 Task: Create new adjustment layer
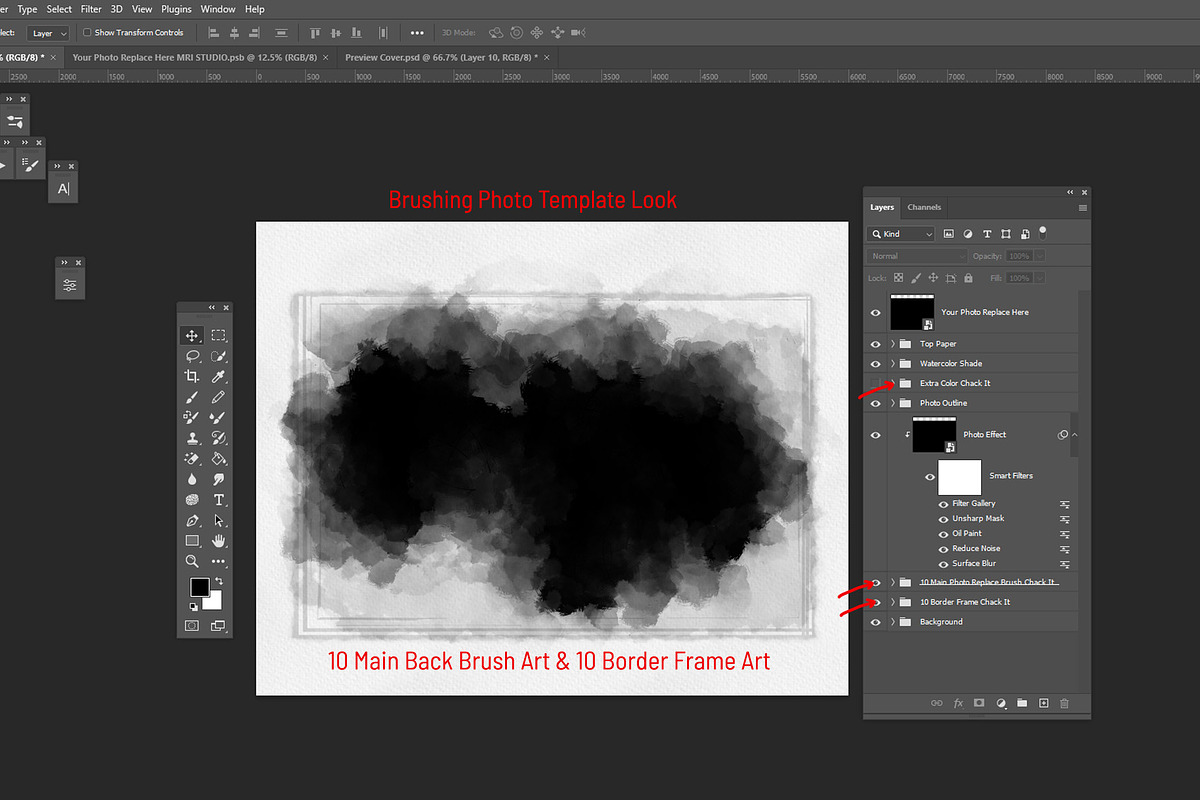coord(1001,703)
